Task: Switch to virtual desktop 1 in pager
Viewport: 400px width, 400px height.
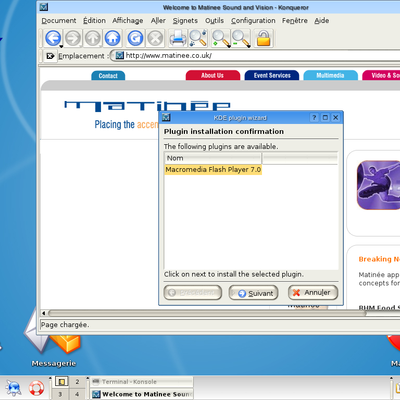Action: tap(61, 382)
